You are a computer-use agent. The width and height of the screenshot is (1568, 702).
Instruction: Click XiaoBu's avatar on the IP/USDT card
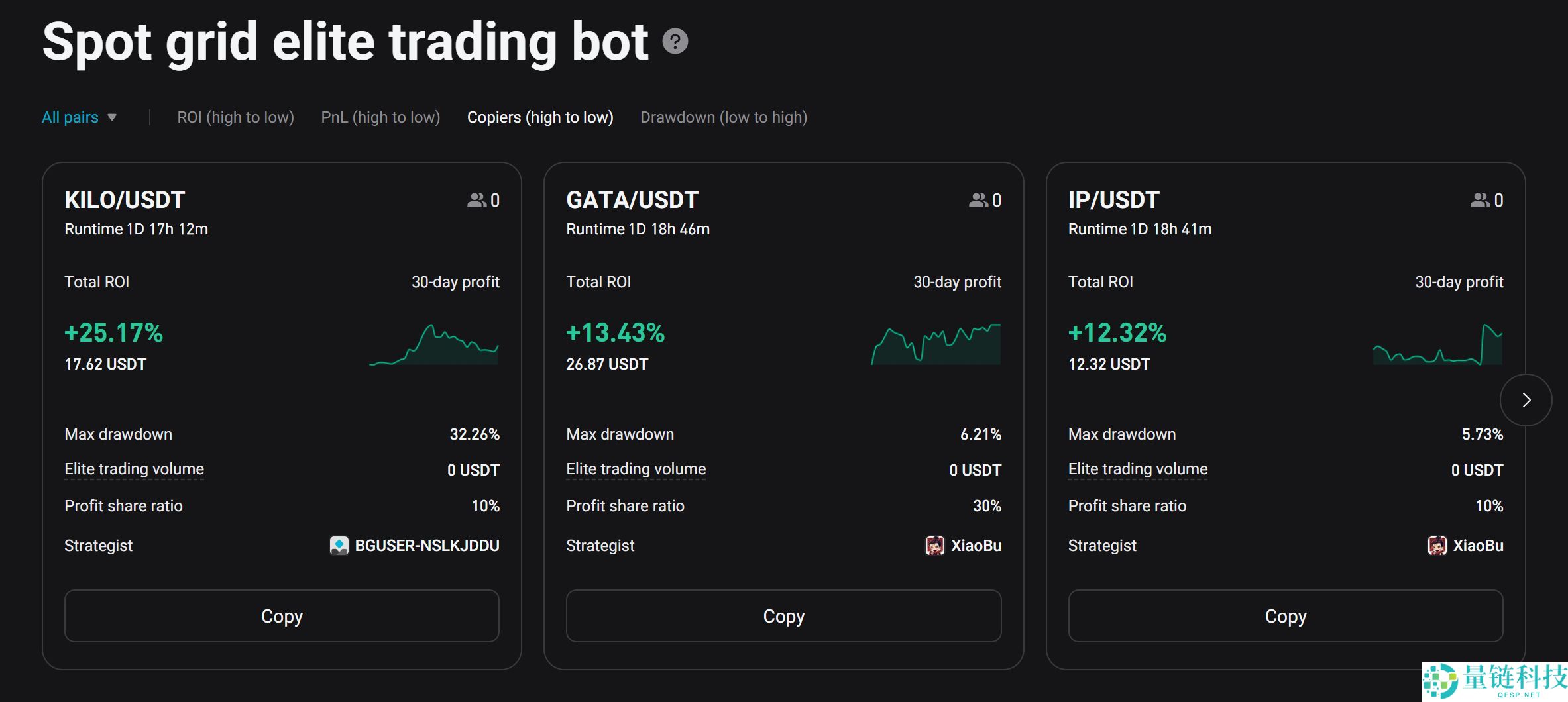[x=1437, y=545]
